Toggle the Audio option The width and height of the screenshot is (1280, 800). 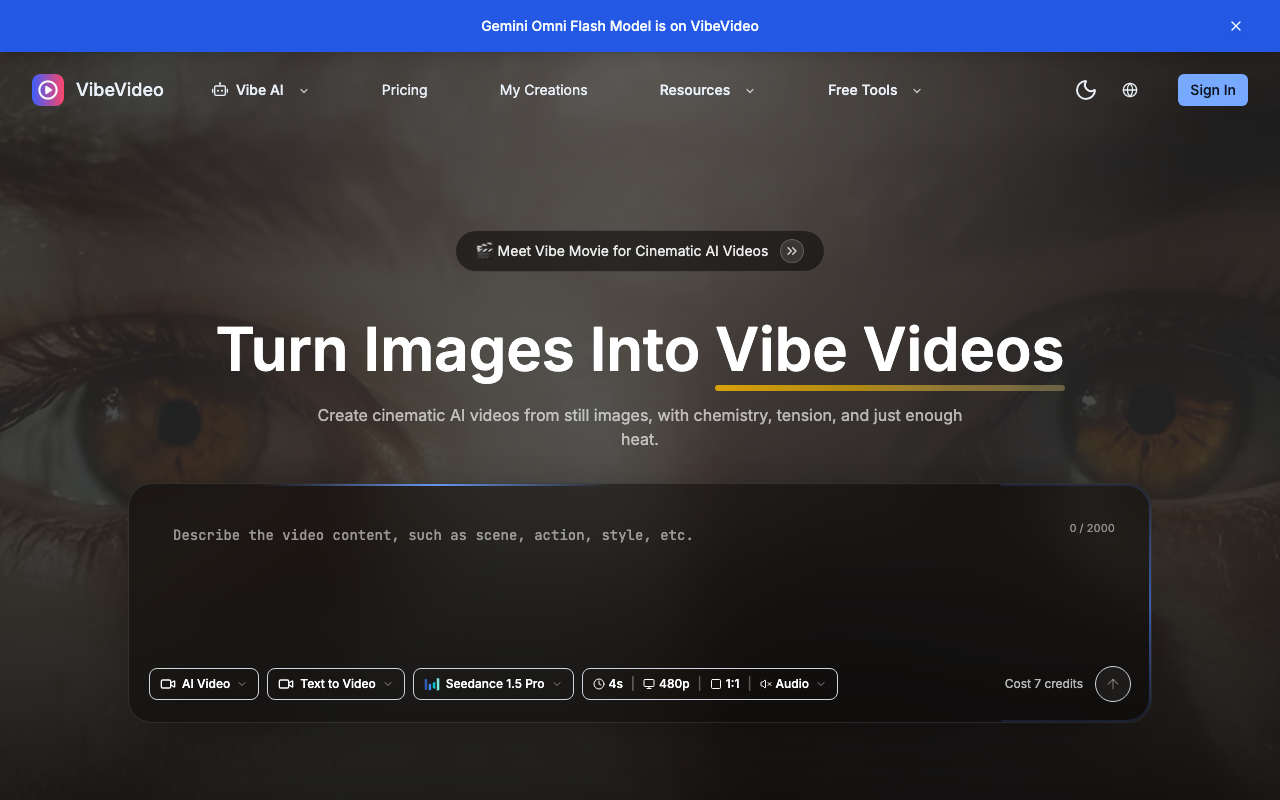tap(784, 684)
